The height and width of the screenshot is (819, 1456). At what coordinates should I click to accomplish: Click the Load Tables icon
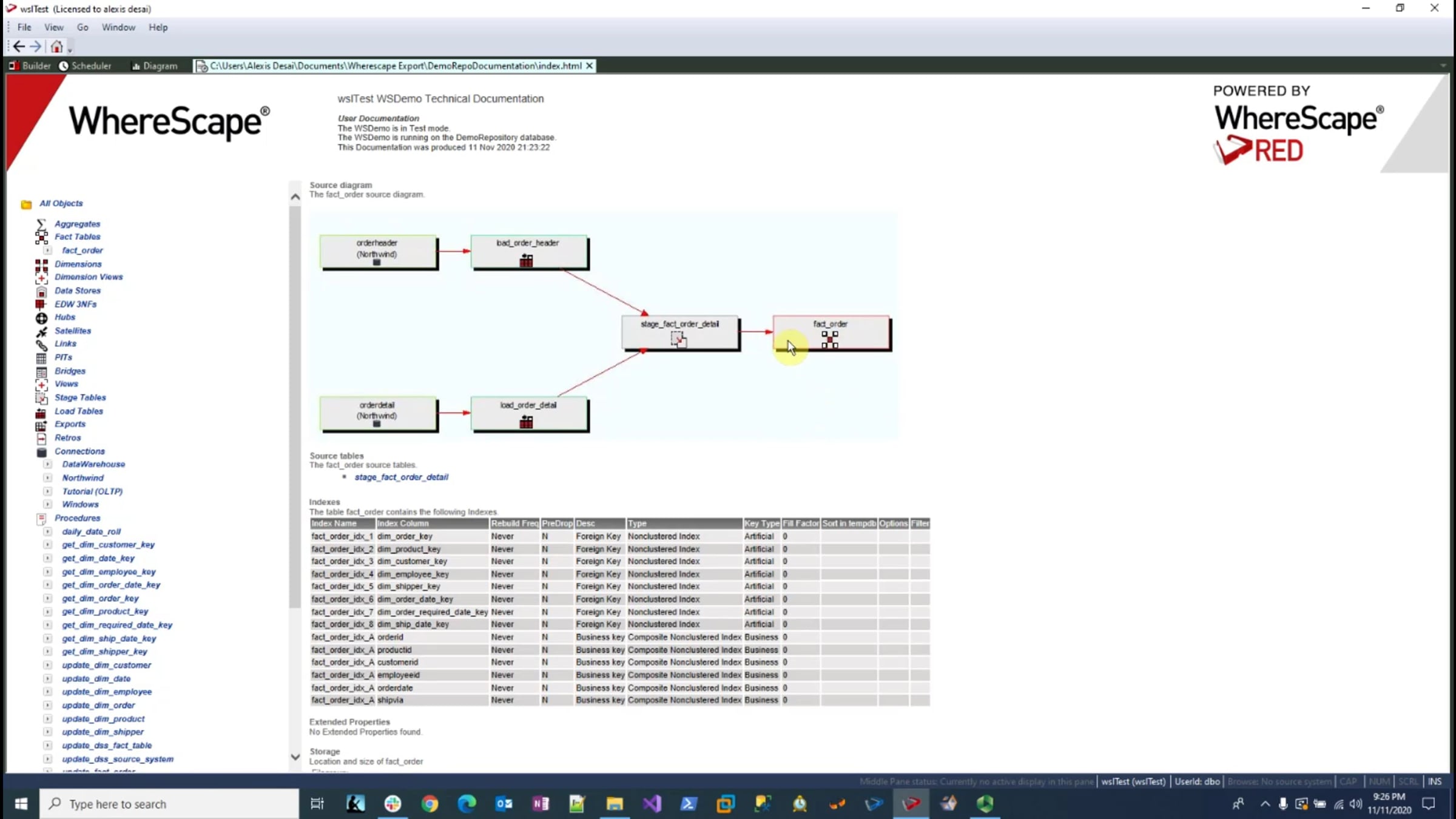coord(41,412)
